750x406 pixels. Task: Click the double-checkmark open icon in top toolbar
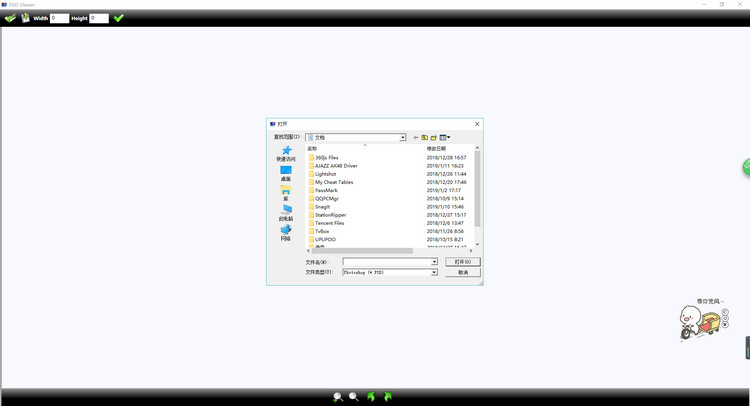pos(10,18)
